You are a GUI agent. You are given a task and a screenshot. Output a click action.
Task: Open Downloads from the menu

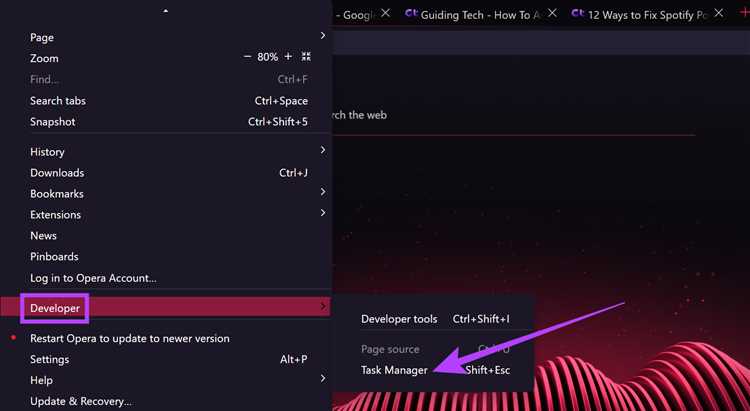coord(57,173)
